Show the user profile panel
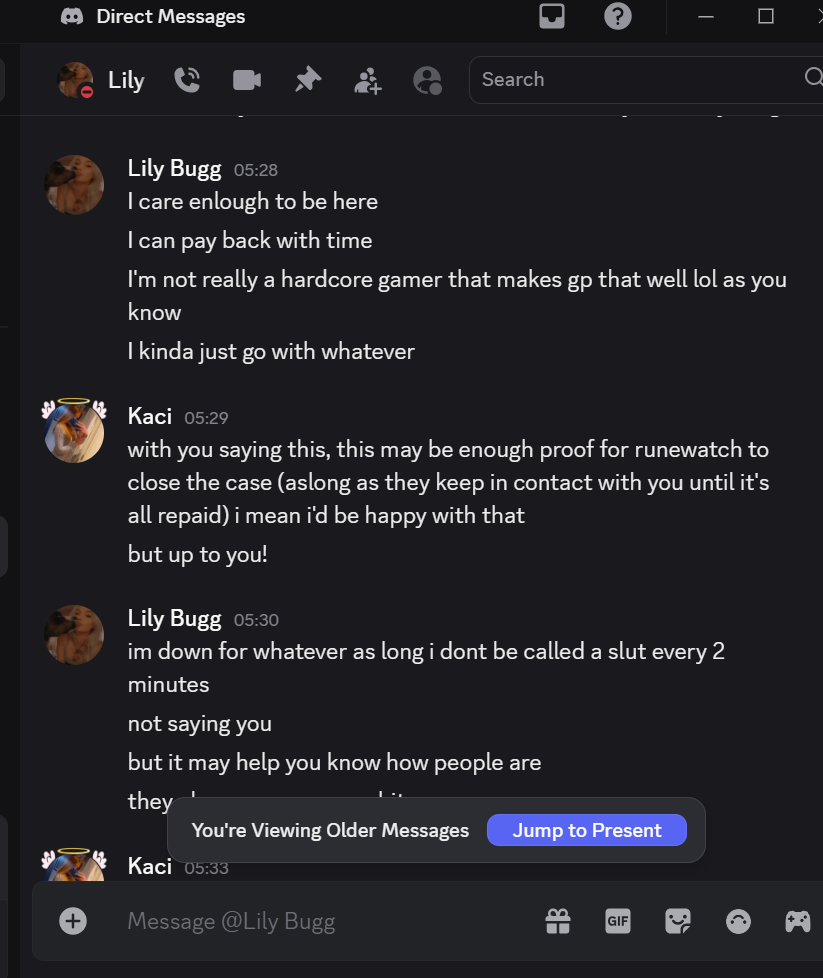Image resolution: width=823 pixels, height=978 pixels. click(x=427, y=80)
